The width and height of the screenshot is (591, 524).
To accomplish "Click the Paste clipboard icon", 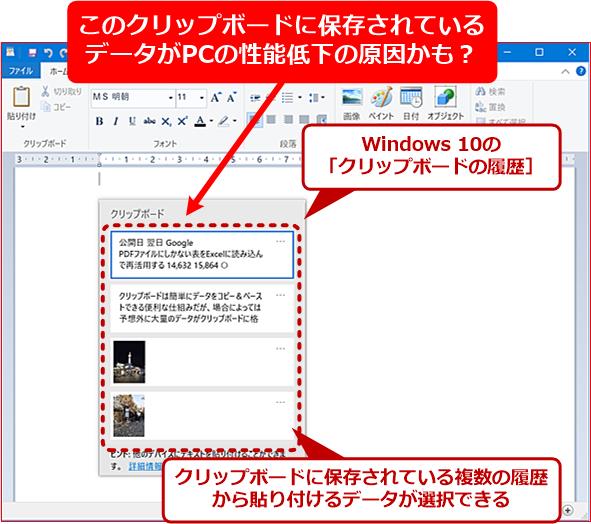I will point(21,97).
